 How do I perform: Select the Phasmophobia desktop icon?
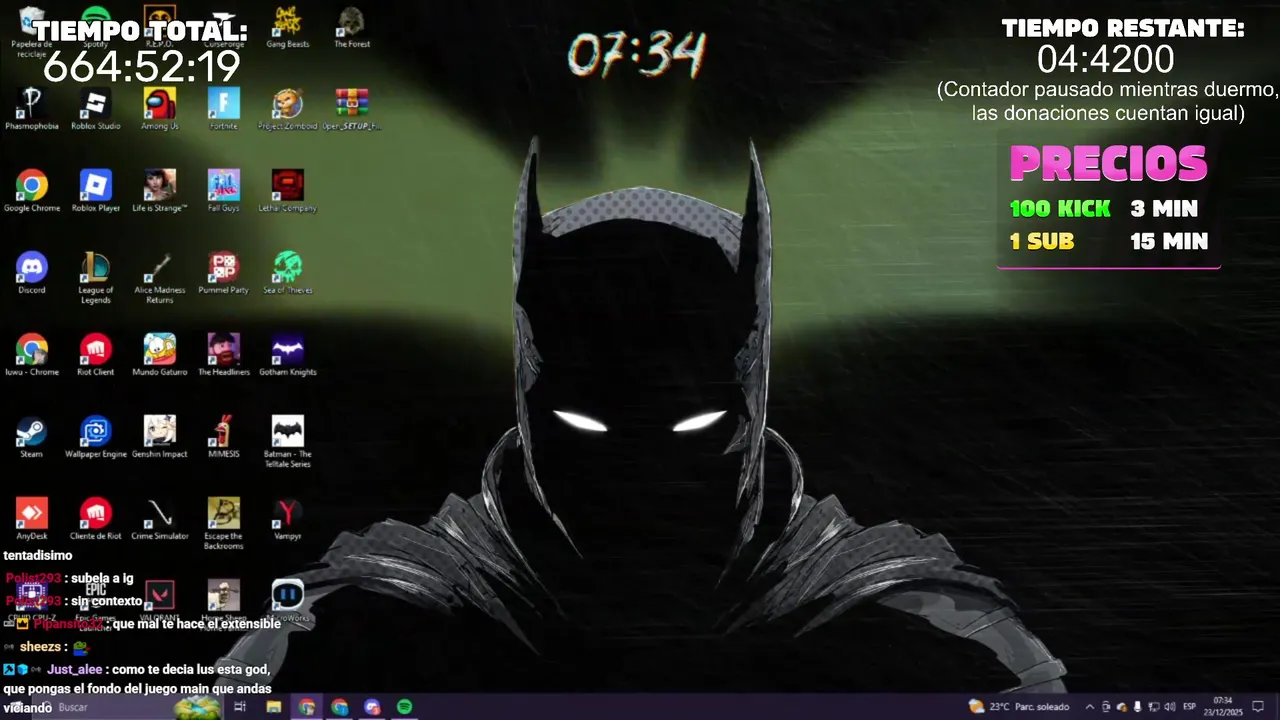[x=32, y=109]
